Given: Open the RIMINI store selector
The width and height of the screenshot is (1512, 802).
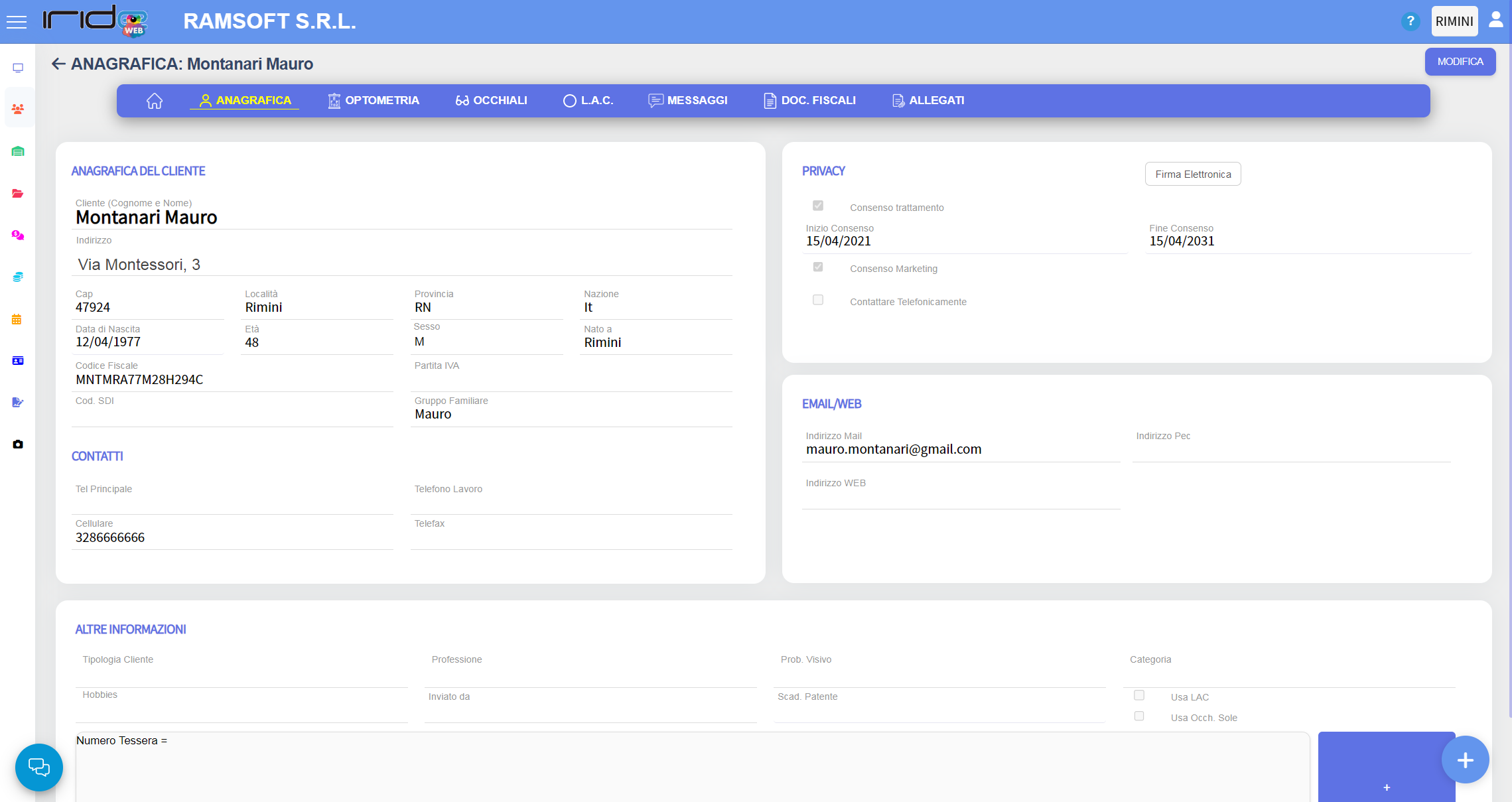Looking at the screenshot, I should (1454, 21).
